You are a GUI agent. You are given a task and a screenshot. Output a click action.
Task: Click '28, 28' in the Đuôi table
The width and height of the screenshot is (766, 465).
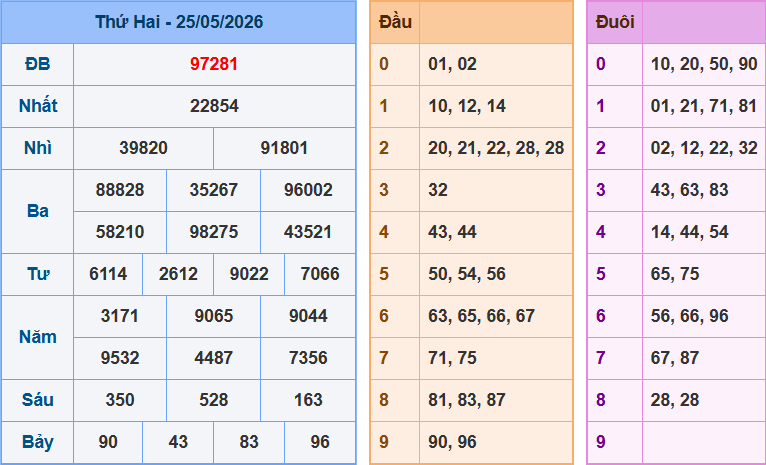[x=675, y=400]
